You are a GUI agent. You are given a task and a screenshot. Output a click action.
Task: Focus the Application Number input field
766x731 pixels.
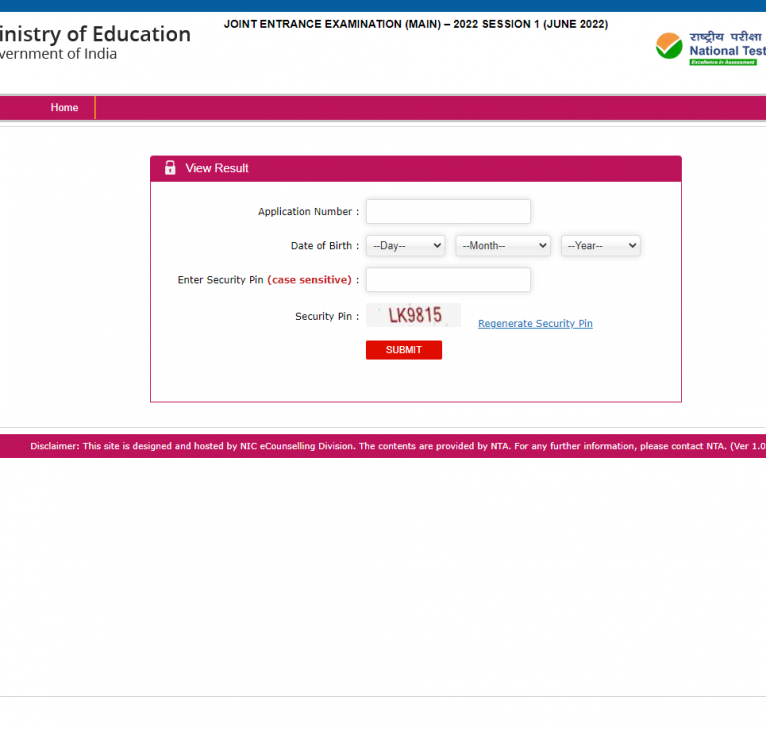click(x=448, y=212)
